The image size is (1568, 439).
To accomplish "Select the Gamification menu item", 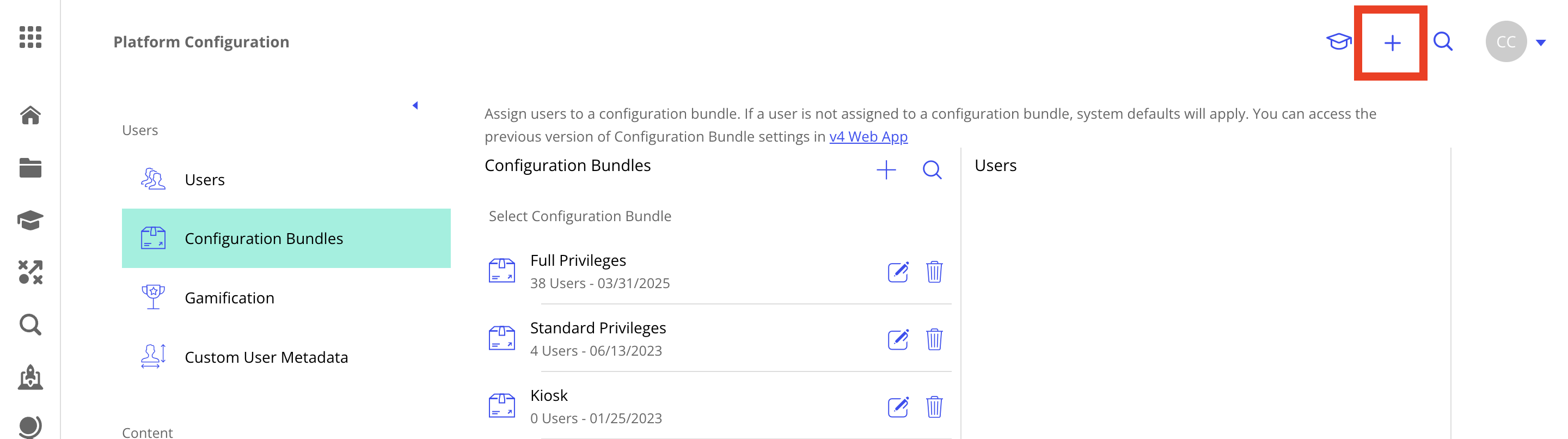I will (x=229, y=298).
